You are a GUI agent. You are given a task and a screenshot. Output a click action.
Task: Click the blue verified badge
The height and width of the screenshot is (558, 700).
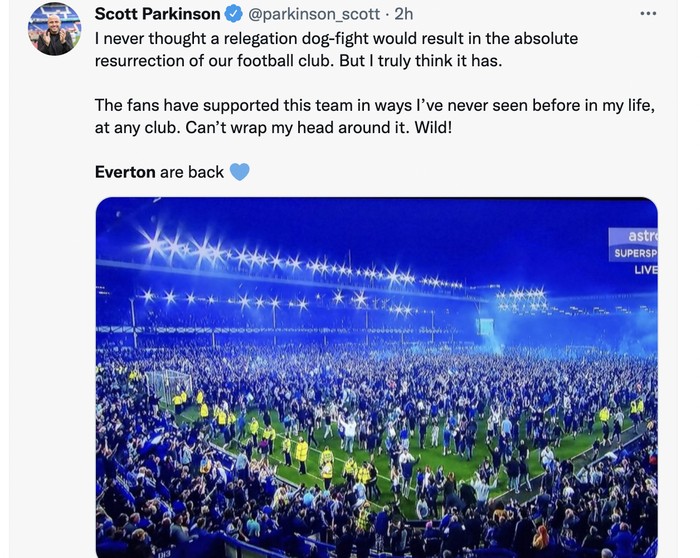pyautogui.click(x=233, y=14)
